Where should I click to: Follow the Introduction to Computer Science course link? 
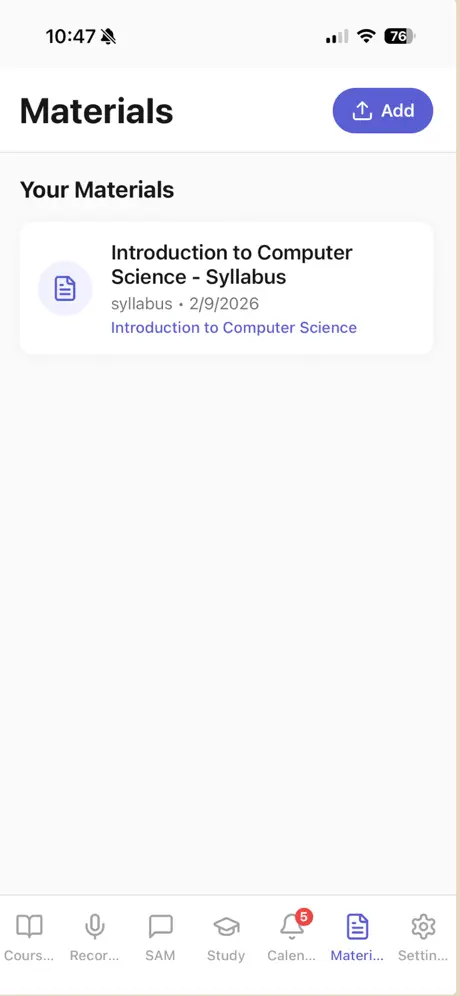[234, 328]
